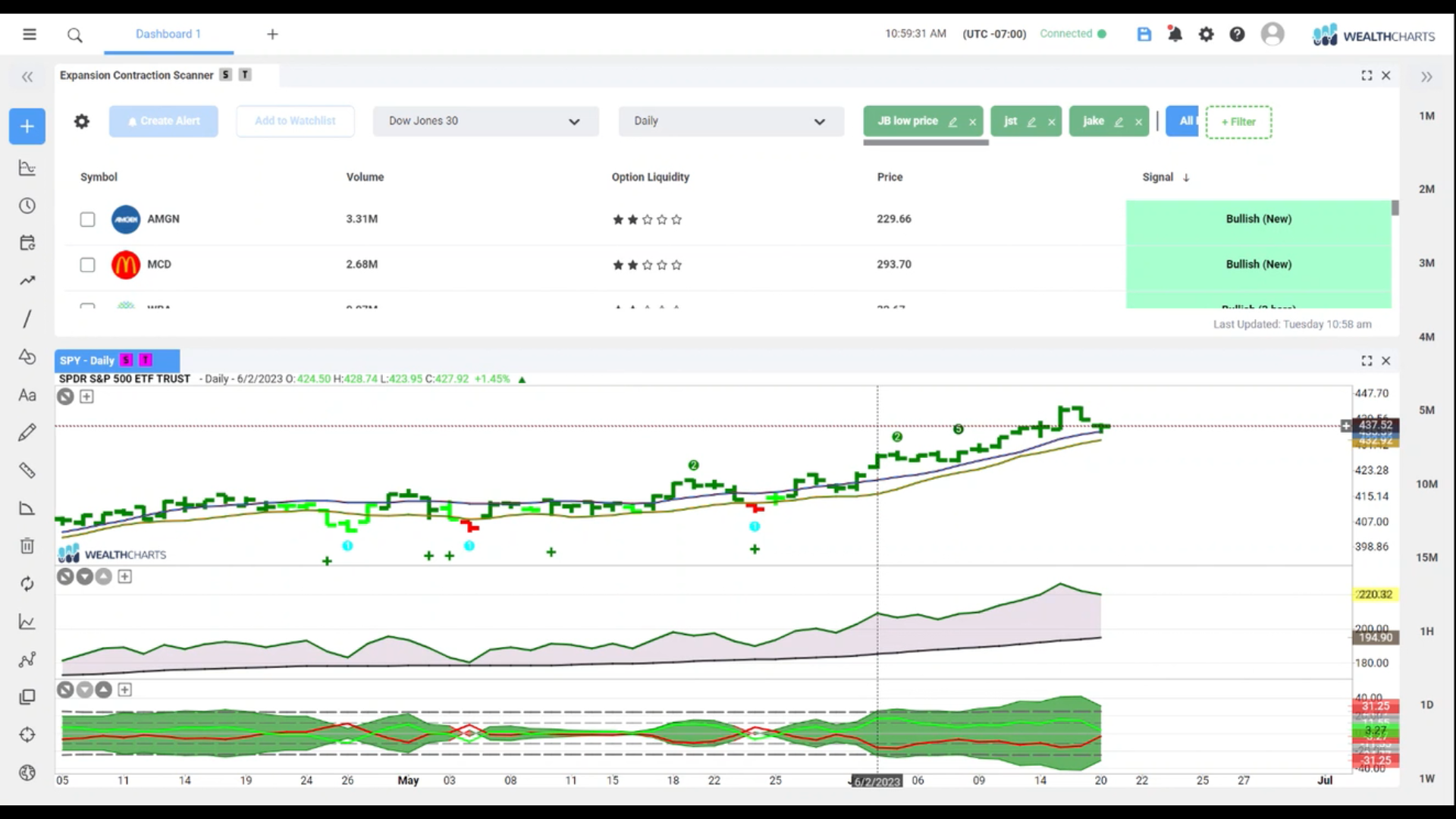Select the ruler measure tool
This screenshot has height=819, width=1456.
[27, 470]
